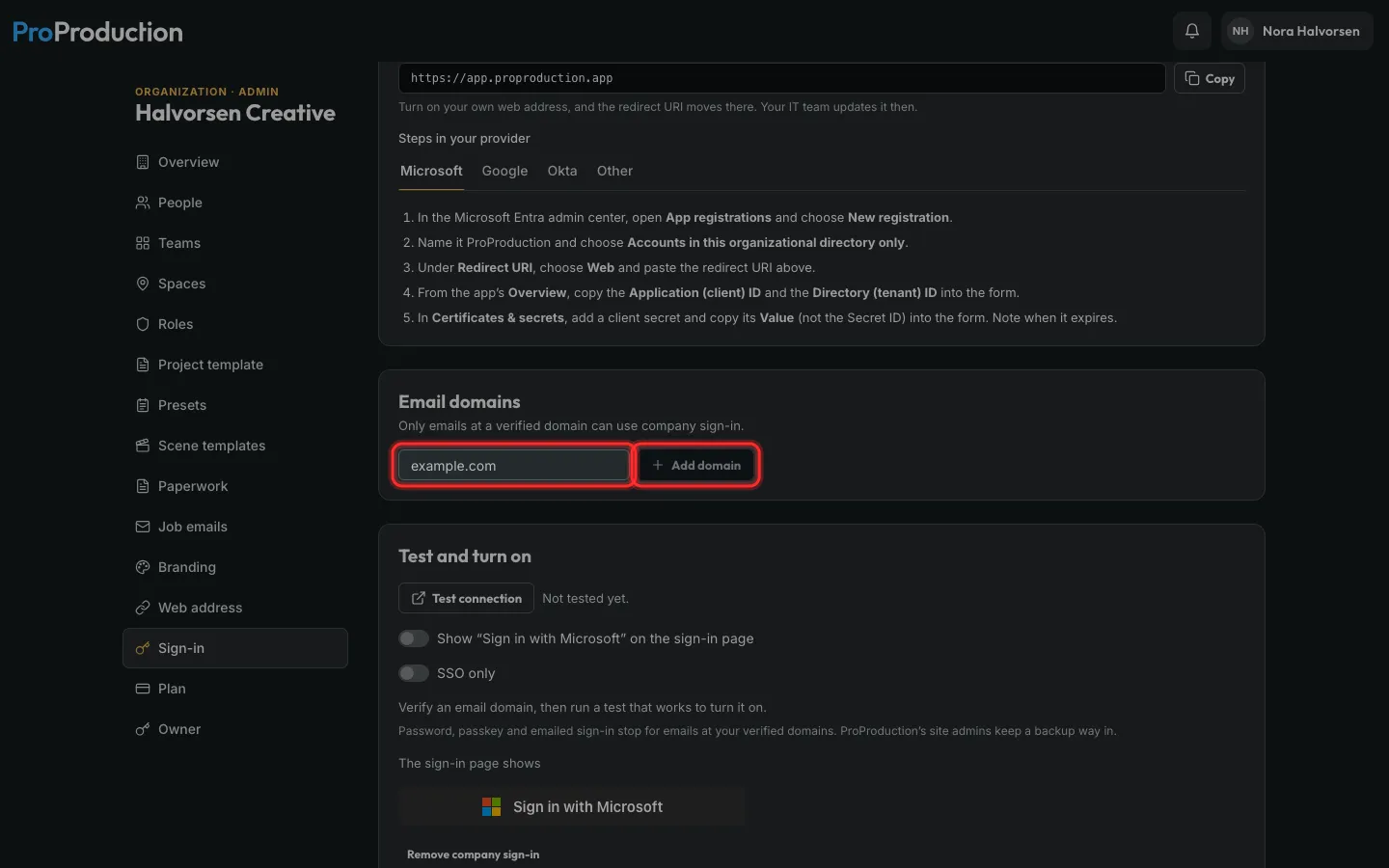Click the Owner key icon
Screen dimensions: 1389x868
(x=143, y=729)
